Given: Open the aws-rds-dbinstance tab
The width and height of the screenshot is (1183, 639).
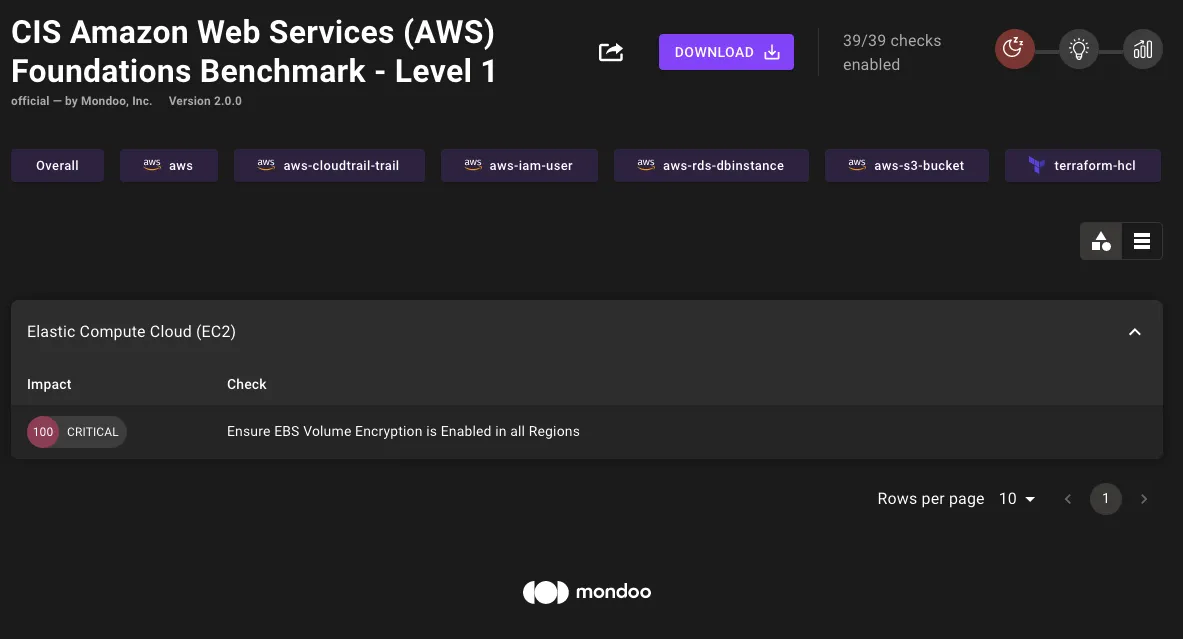Looking at the screenshot, I should 711,165.
